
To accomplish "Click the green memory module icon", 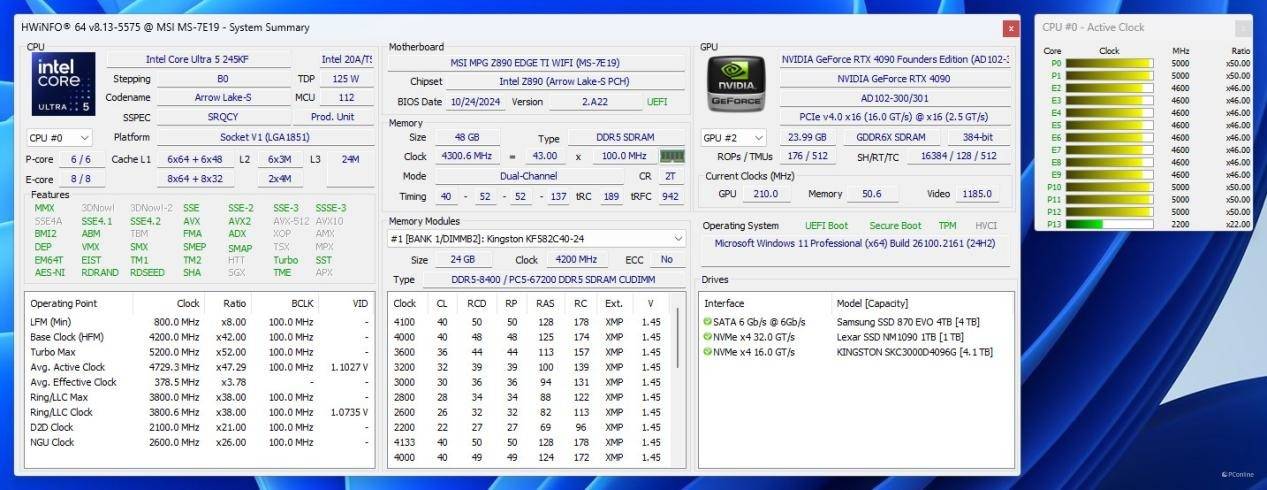I will click(672, 156).
